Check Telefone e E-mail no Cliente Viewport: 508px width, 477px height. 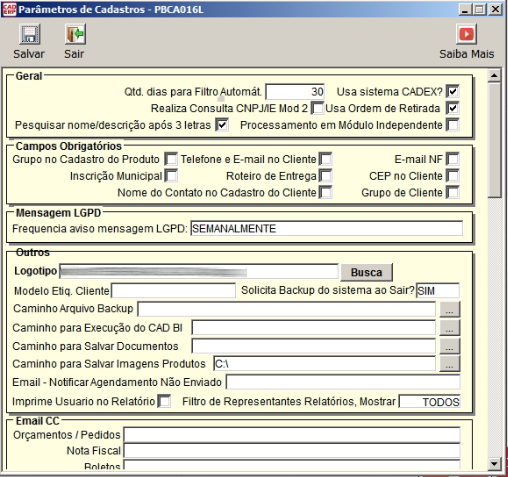point(326,159)
